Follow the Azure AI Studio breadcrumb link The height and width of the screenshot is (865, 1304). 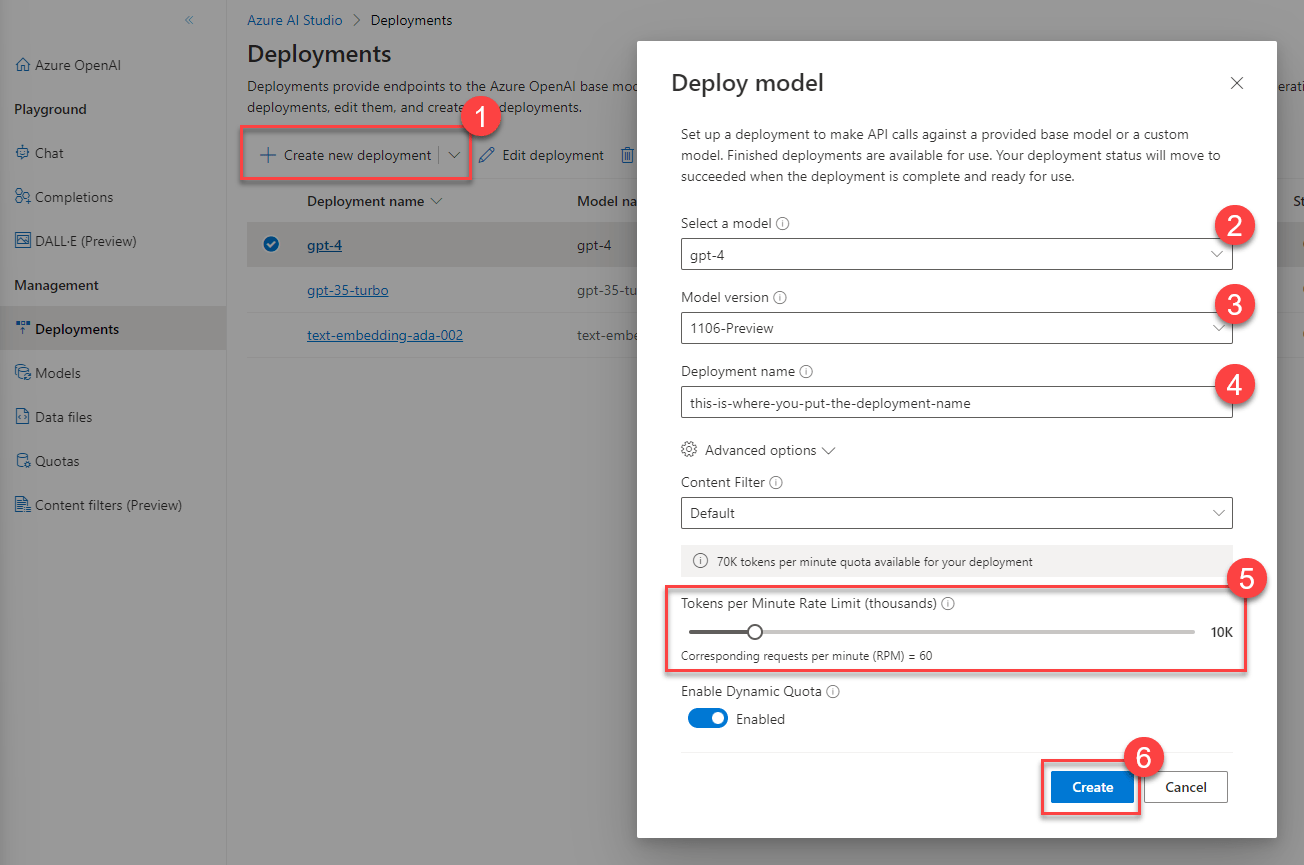[x=294, y=19]
